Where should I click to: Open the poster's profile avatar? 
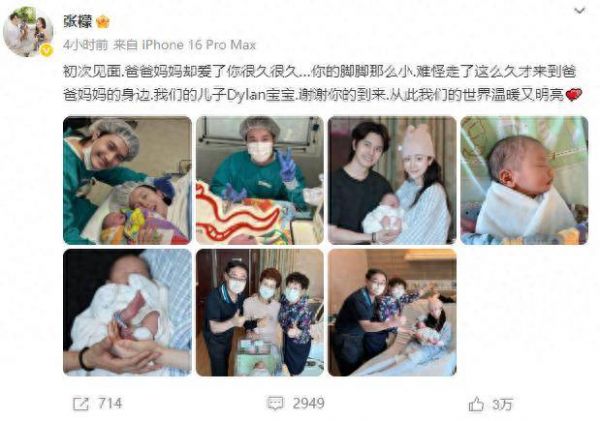[x=28, y=31]
